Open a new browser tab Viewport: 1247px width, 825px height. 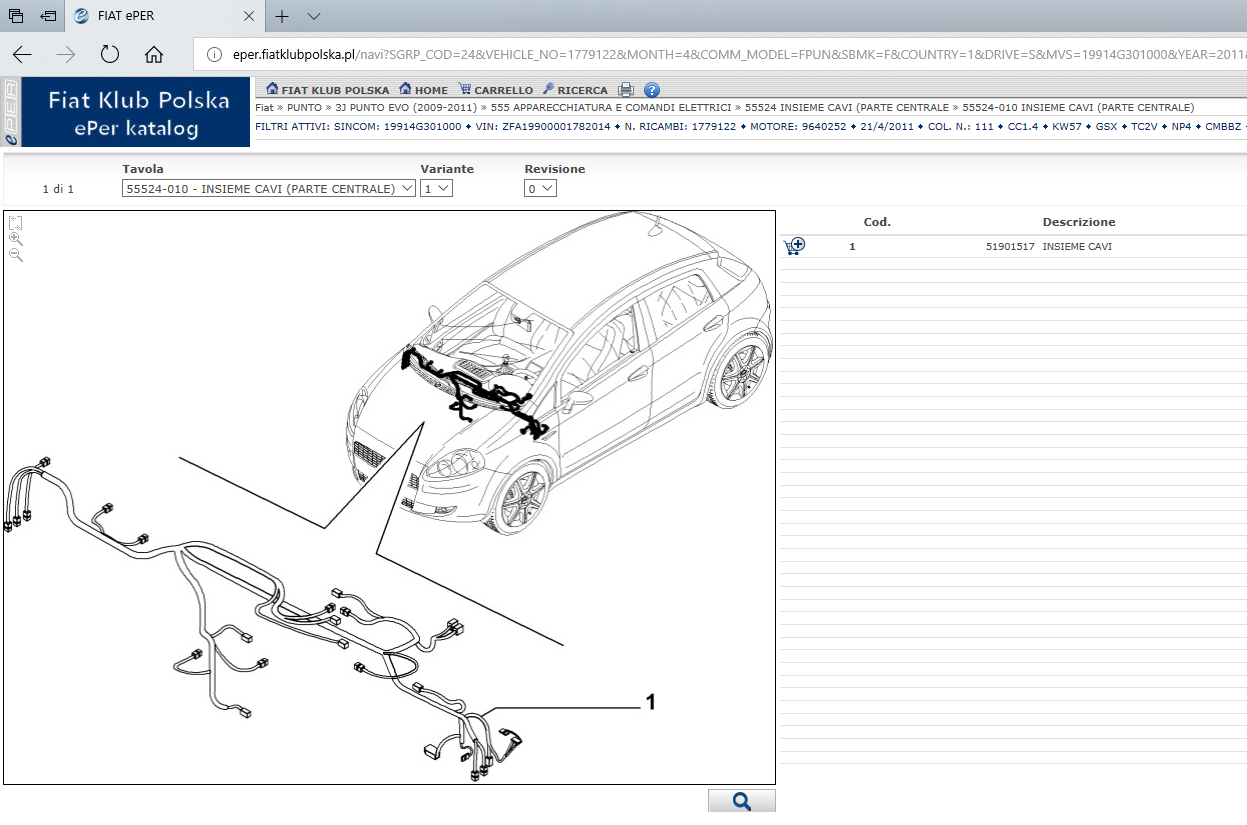point(283,16)
